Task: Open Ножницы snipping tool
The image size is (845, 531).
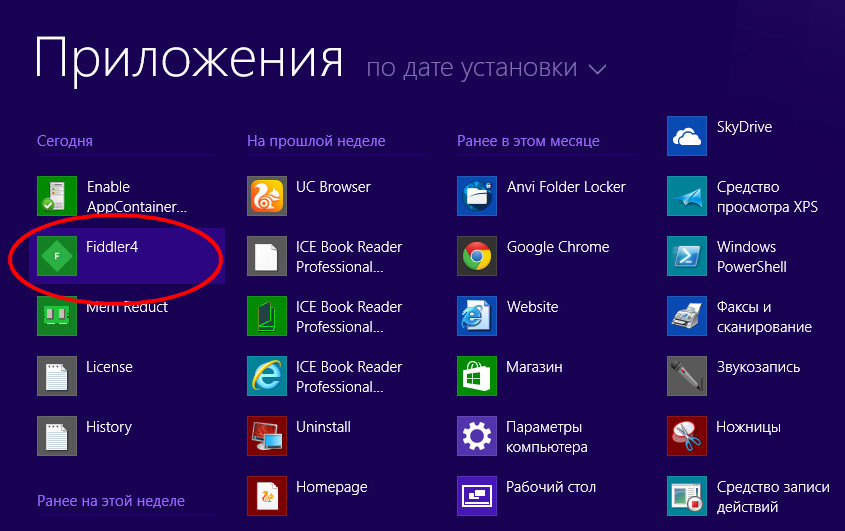Action: point(687,436)
